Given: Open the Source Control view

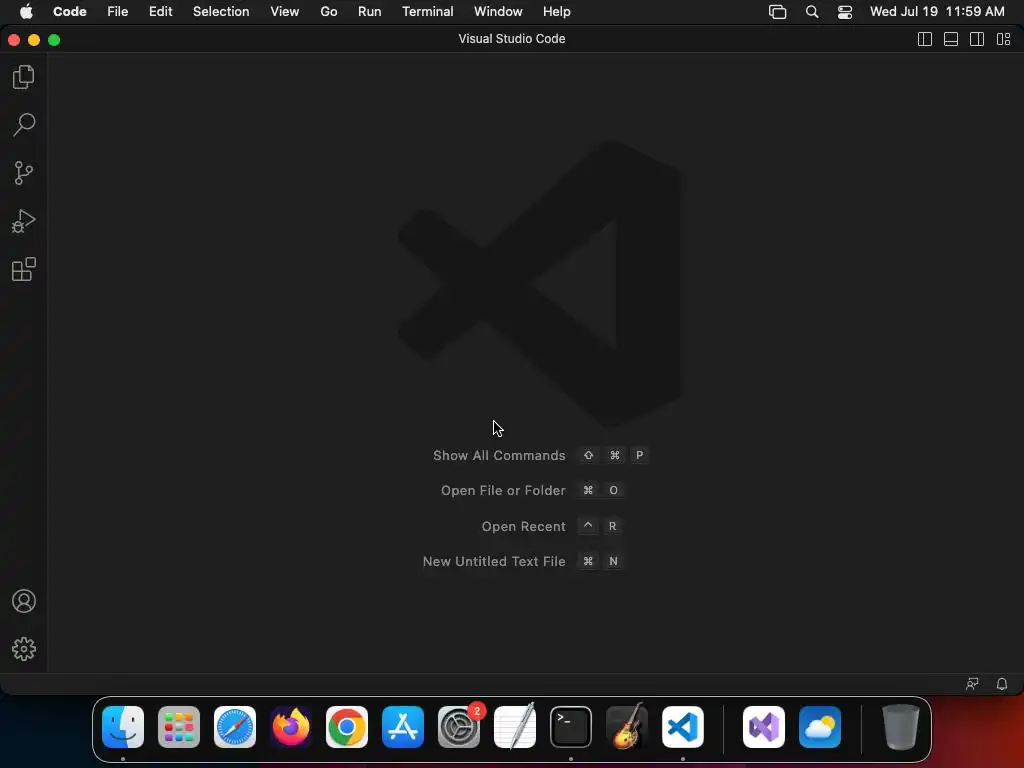Looking at the screenshot, I should 24,173.
